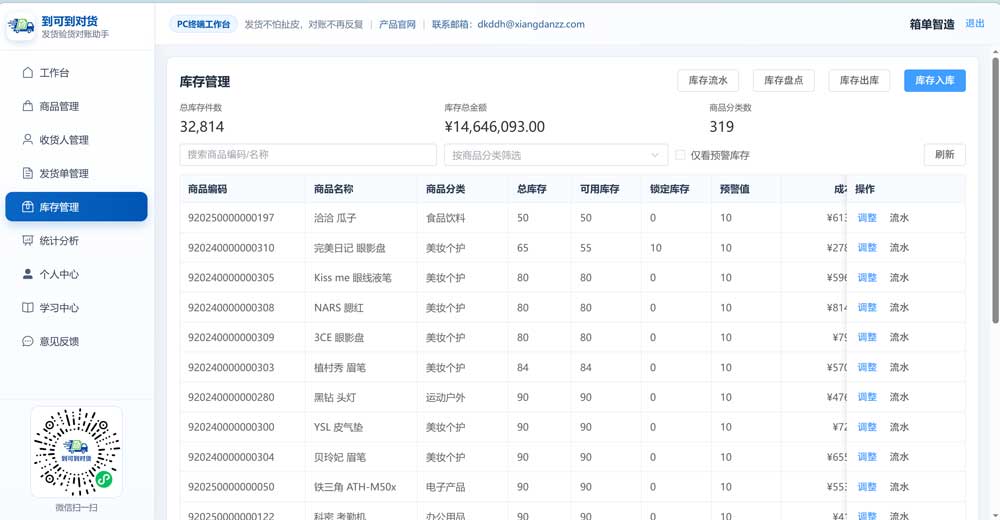Click product code 920240000000310
1000x520 pixels.
point(231,248)
